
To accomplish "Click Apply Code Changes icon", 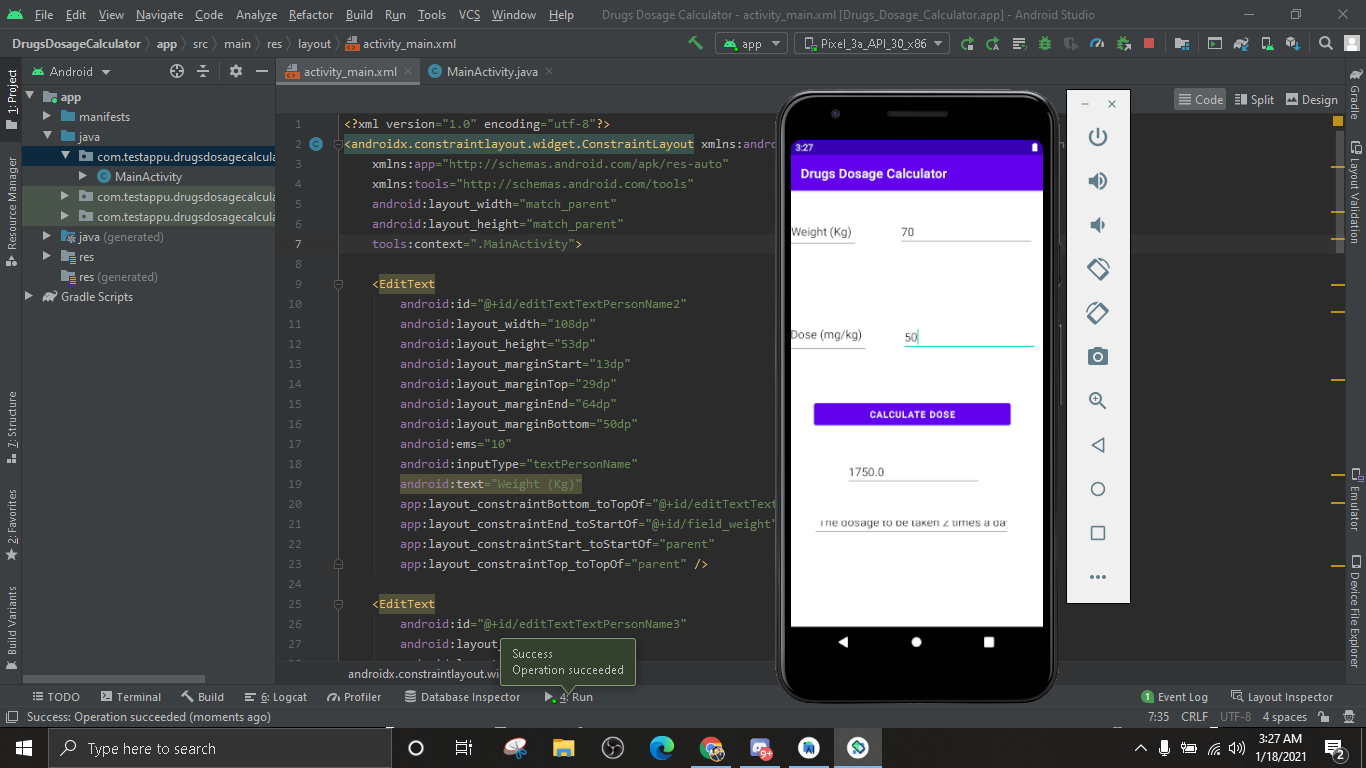I will (993, 43).
